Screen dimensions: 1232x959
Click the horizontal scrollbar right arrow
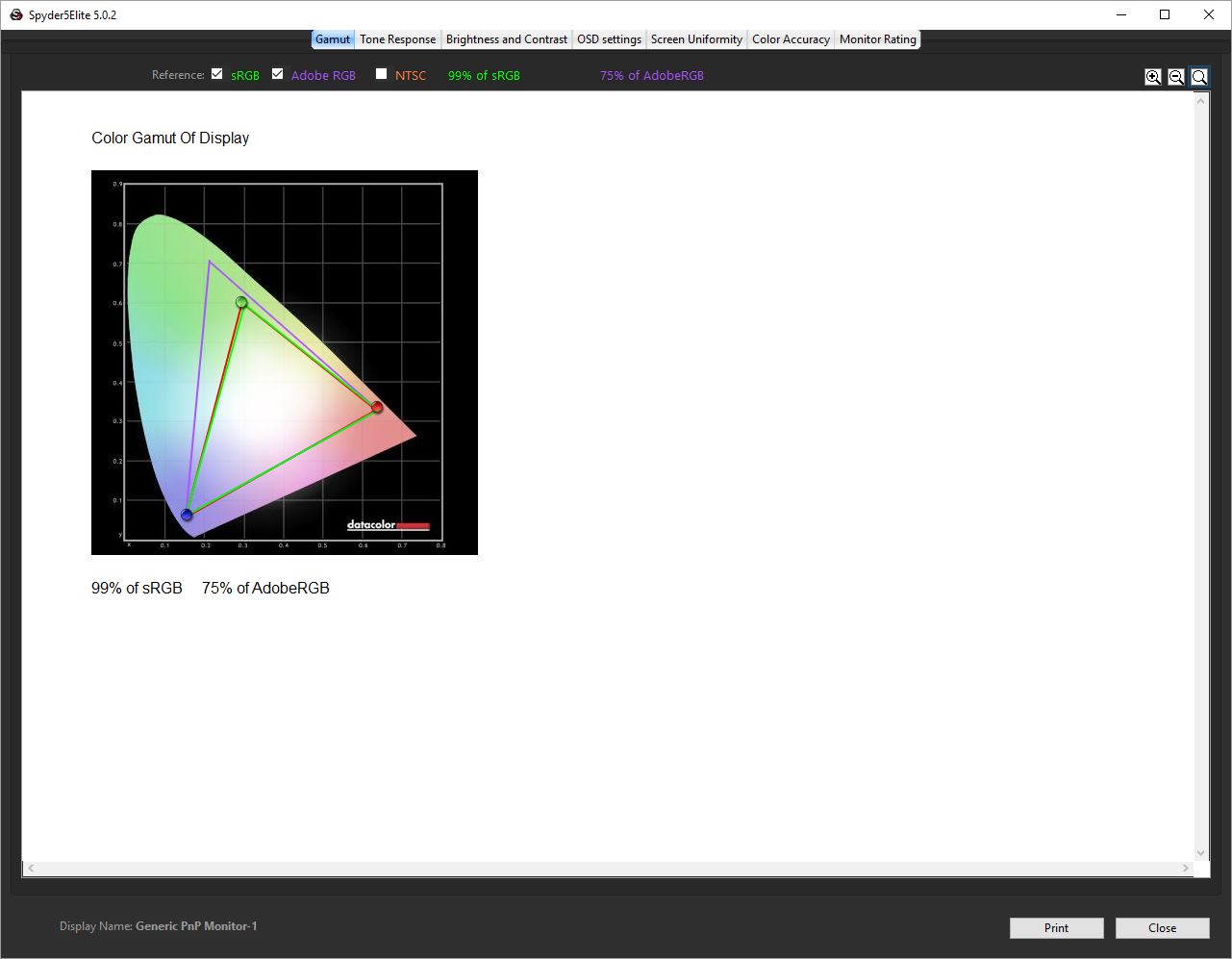tap(1185, 868)
